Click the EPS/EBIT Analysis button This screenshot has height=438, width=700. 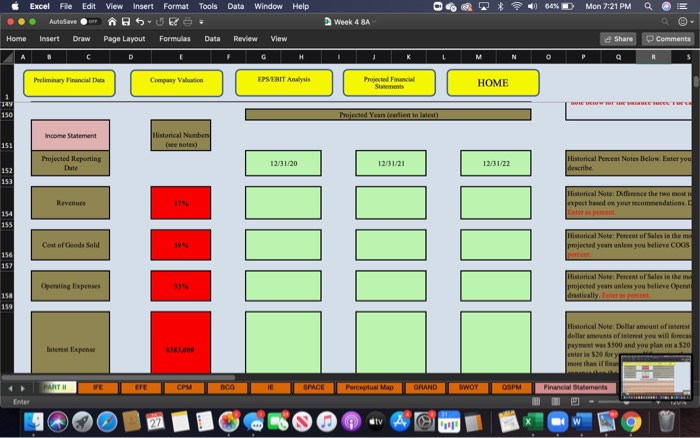284,83
